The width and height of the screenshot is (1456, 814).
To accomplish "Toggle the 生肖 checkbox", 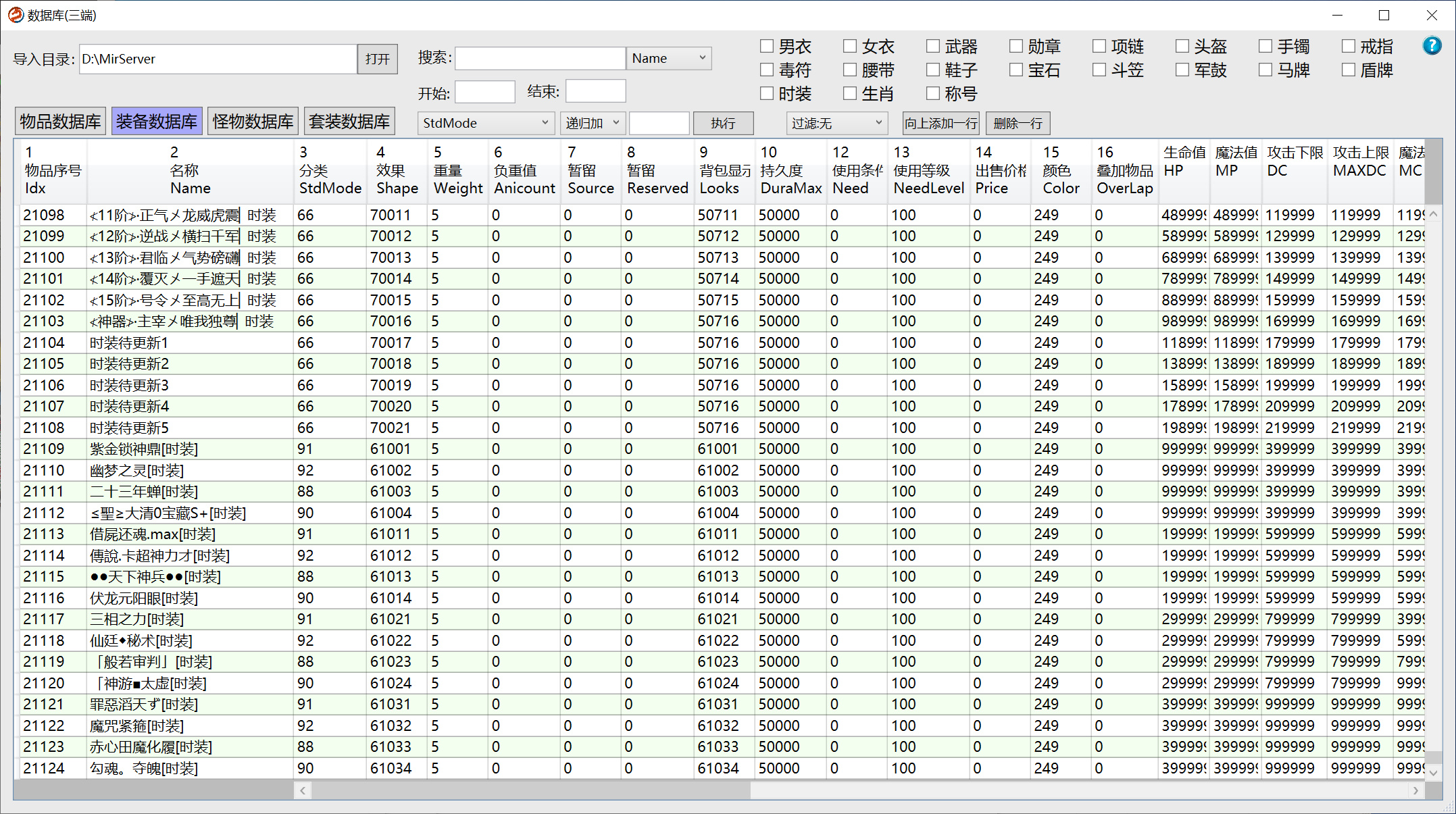I will [850, 93].
